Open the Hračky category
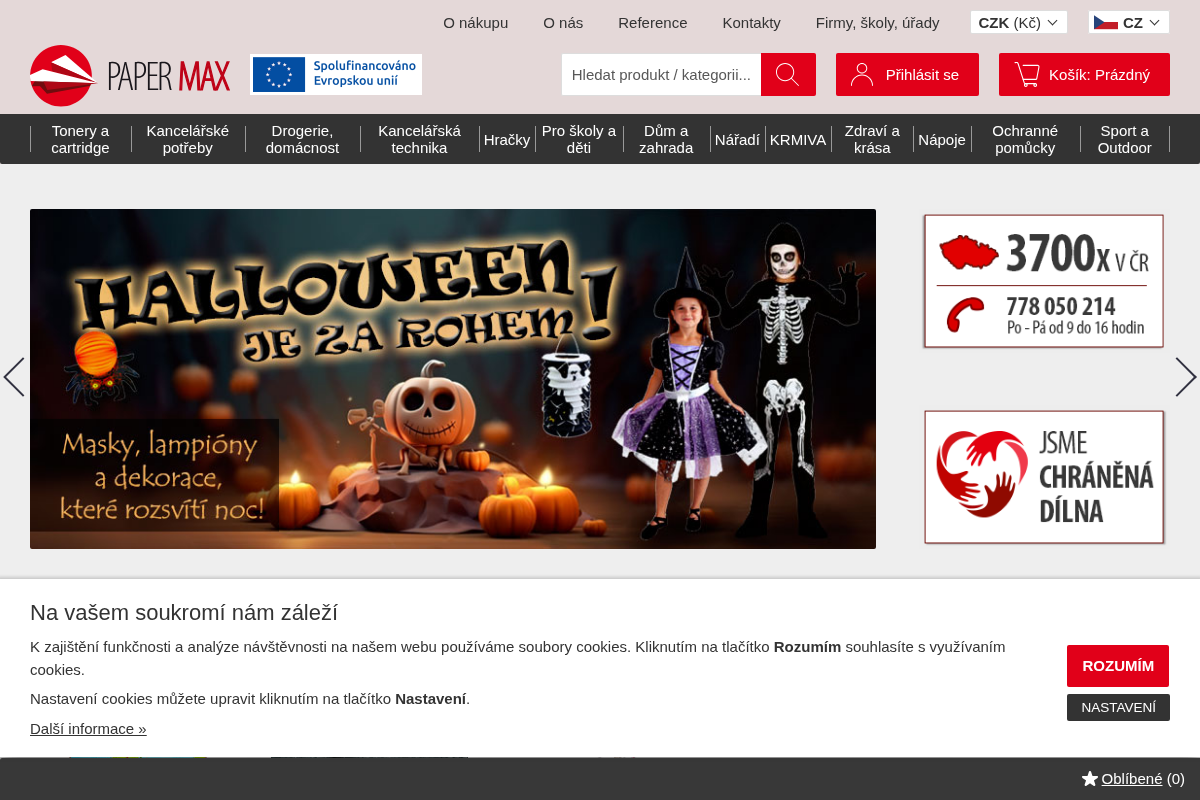 [507, 139]
